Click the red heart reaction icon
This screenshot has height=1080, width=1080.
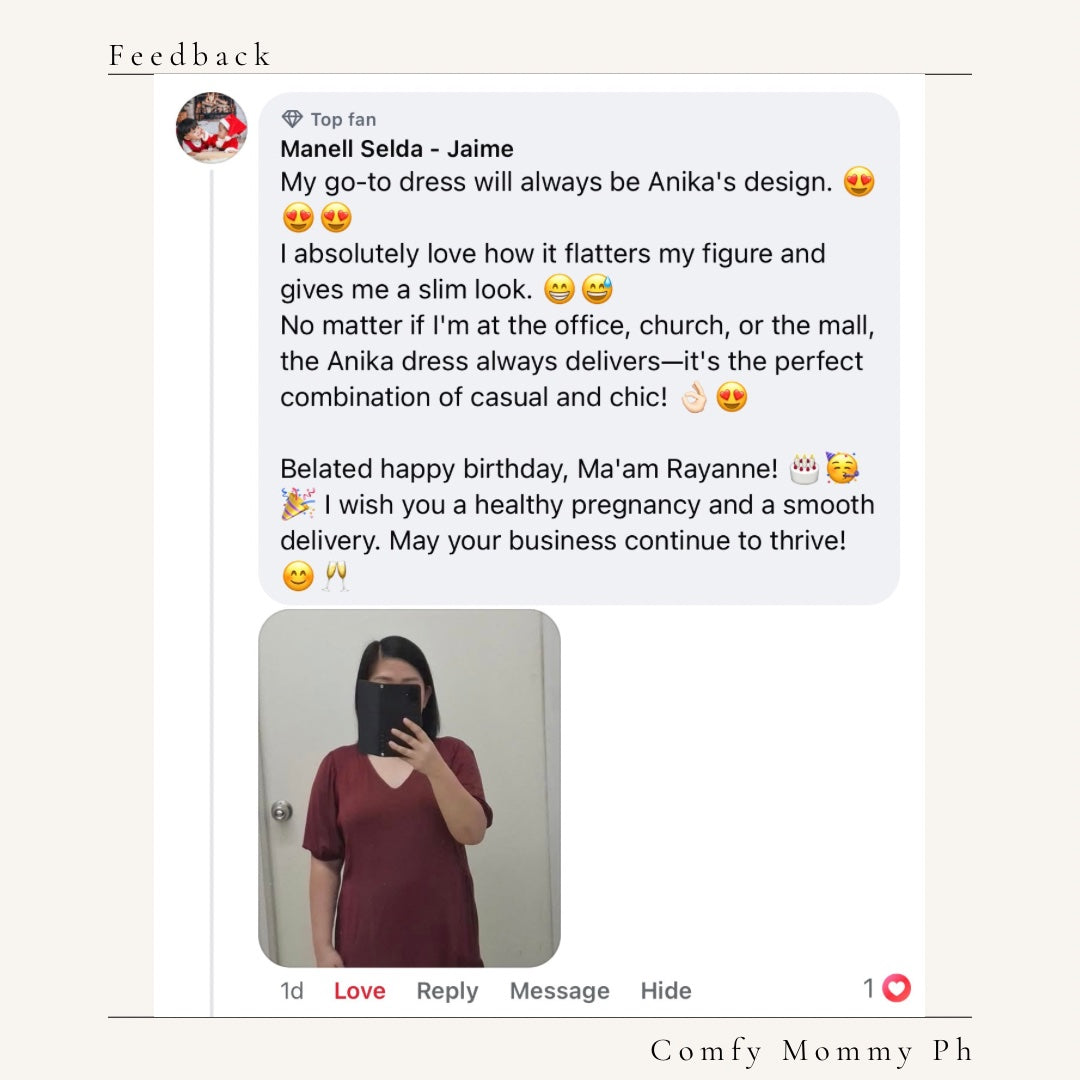(896, 988)
